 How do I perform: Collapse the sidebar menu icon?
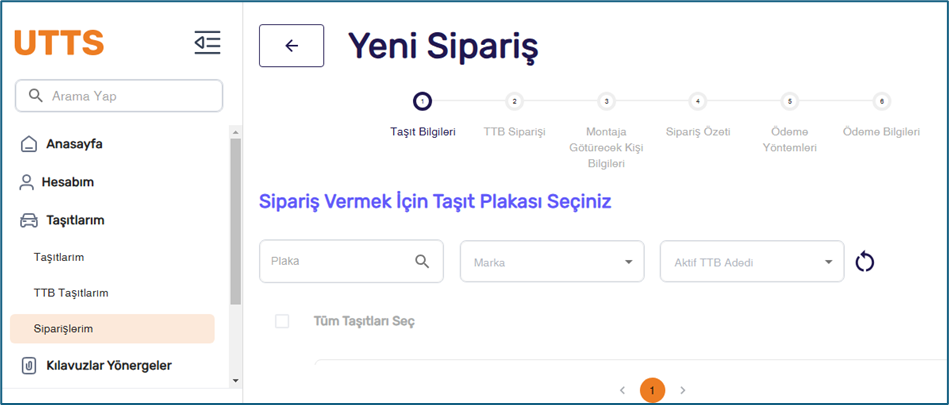pos(207,43)
